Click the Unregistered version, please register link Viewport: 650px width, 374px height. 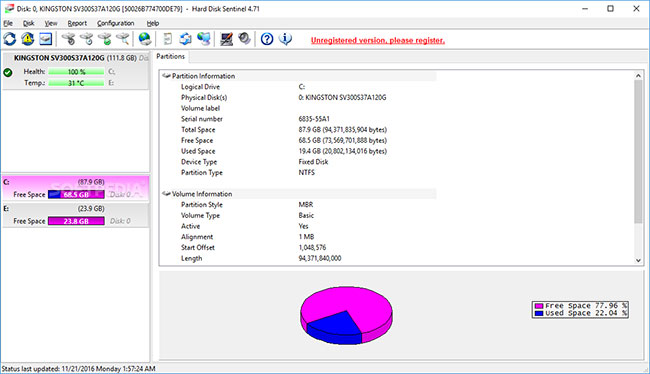coord(378,40)
